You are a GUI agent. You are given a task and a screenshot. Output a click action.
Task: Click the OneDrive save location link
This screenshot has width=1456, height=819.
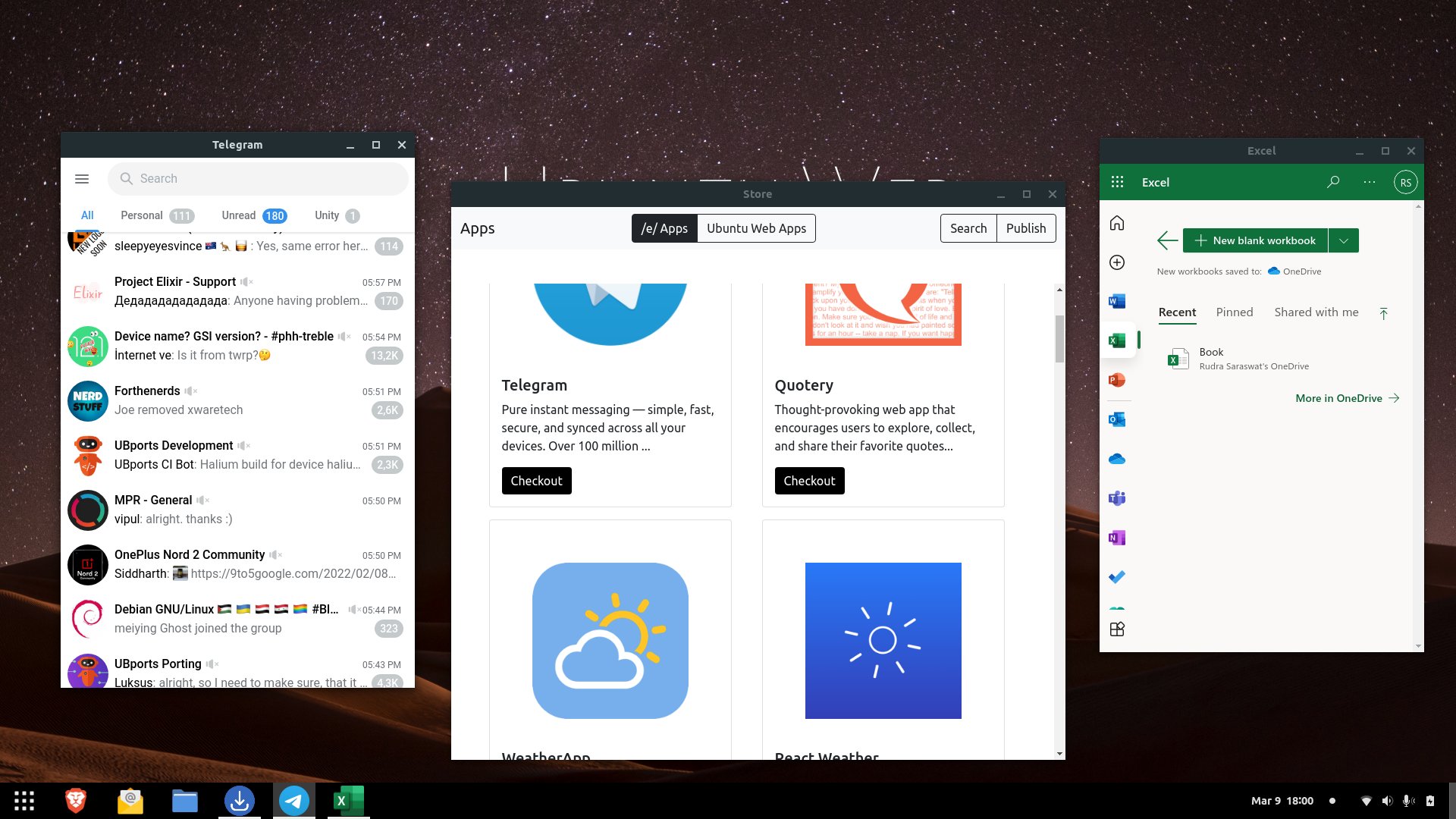point(1294,271)
